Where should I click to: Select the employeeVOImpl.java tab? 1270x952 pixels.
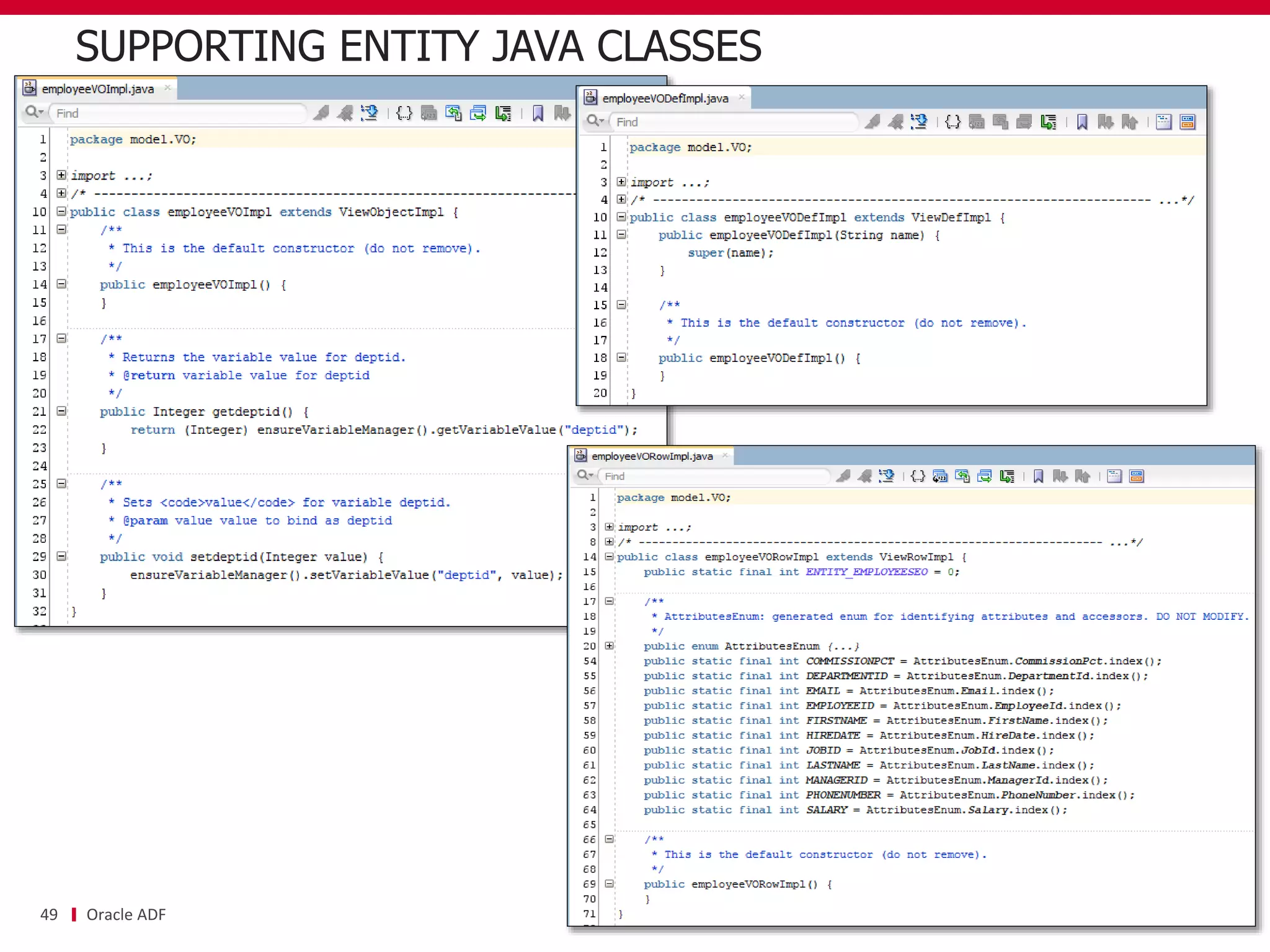[x=97, y=89]
